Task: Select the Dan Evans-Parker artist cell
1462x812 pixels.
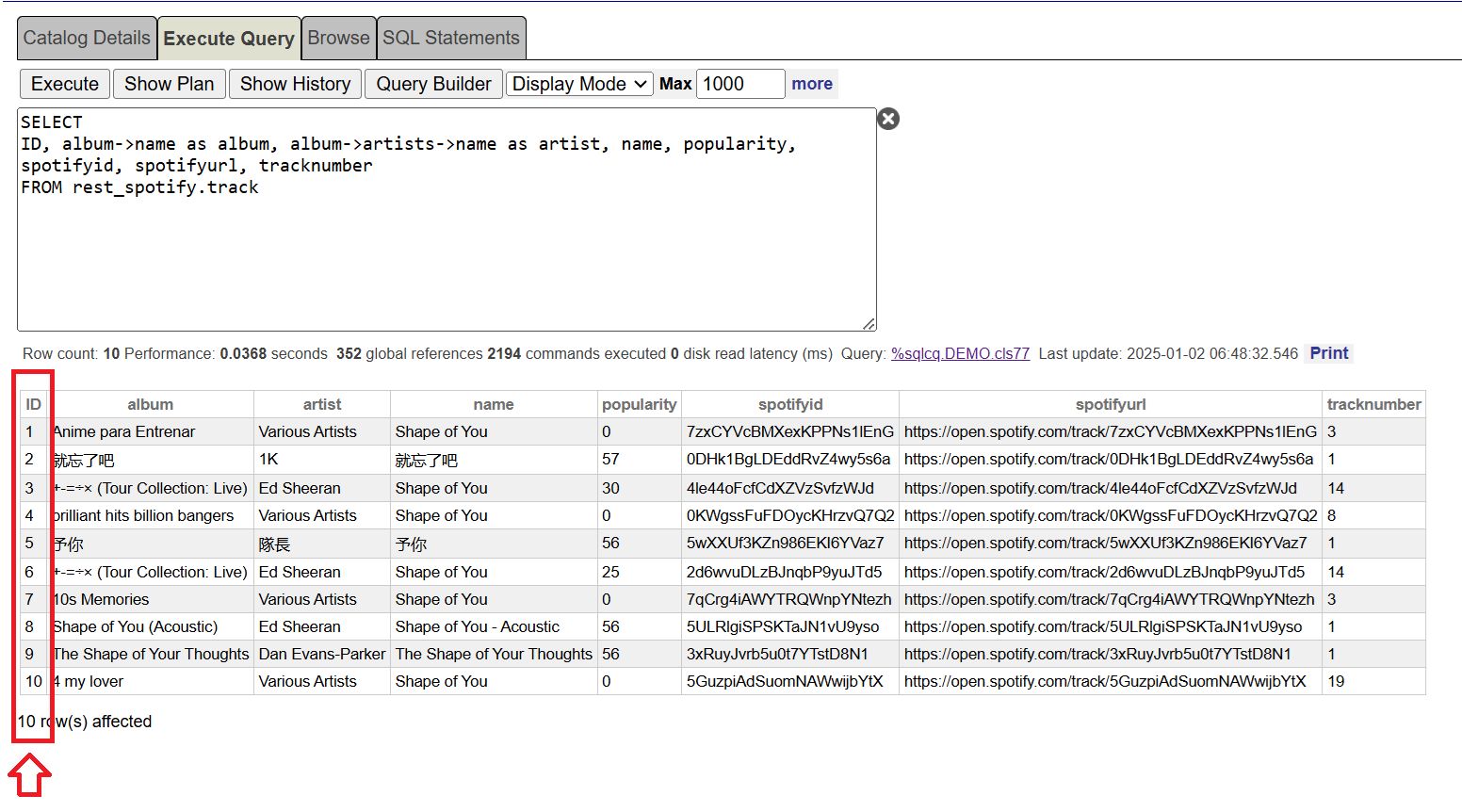Action: click(x=322, y=654)
